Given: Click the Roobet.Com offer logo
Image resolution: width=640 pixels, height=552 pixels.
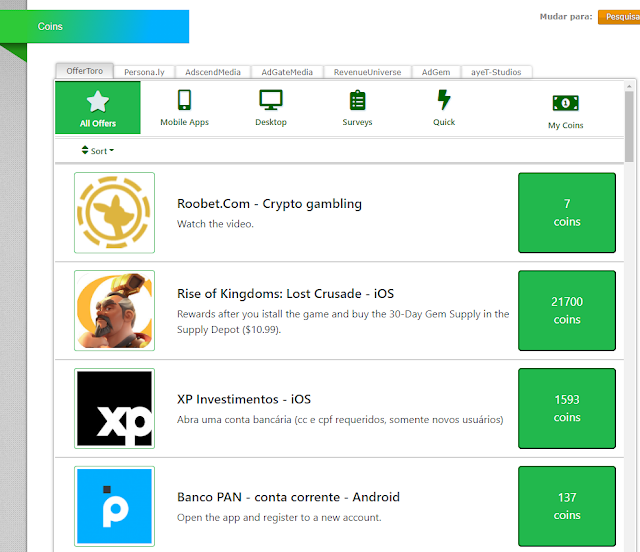Looking at the screenshot, I should pyautogui.click(x=114, y=213).
